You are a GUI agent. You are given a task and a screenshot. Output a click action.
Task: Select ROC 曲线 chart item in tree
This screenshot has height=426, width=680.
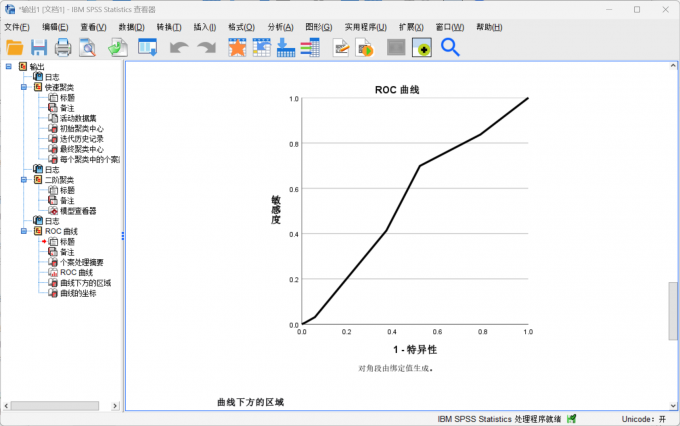pyautogui.click(x=76, y=272)
